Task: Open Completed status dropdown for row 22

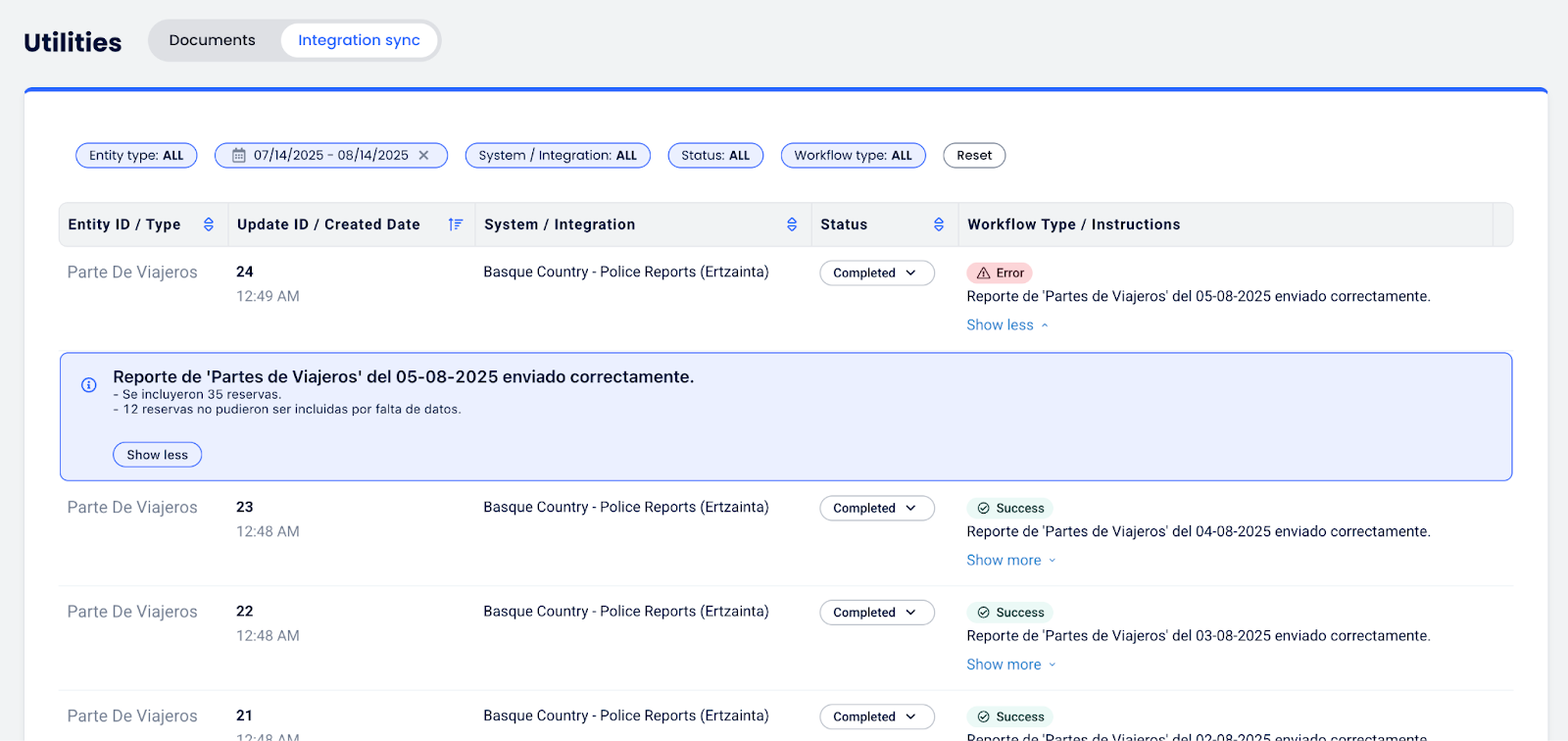Action: [876, 613]
